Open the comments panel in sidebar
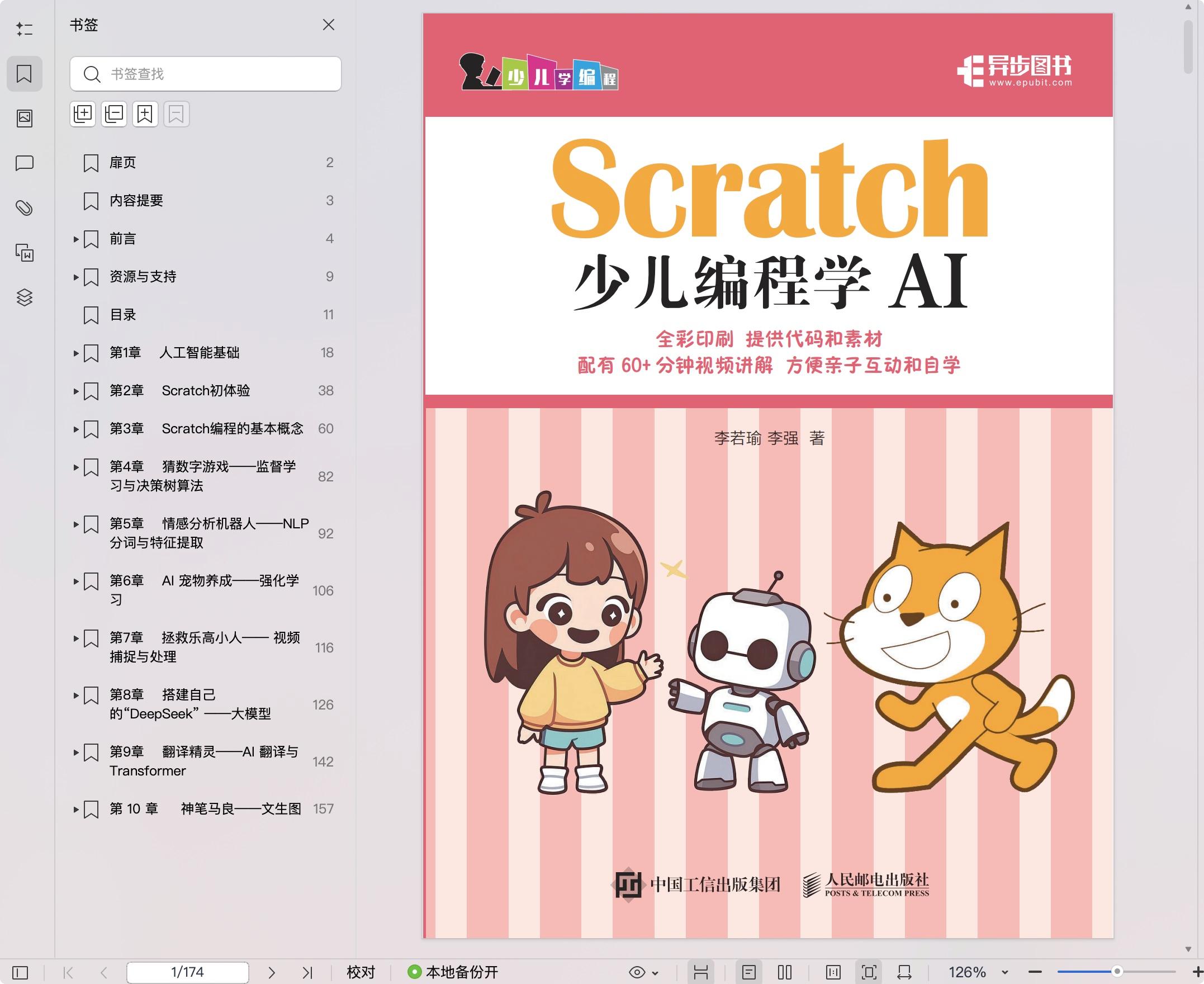1204x984 pixels. point(25,163)
